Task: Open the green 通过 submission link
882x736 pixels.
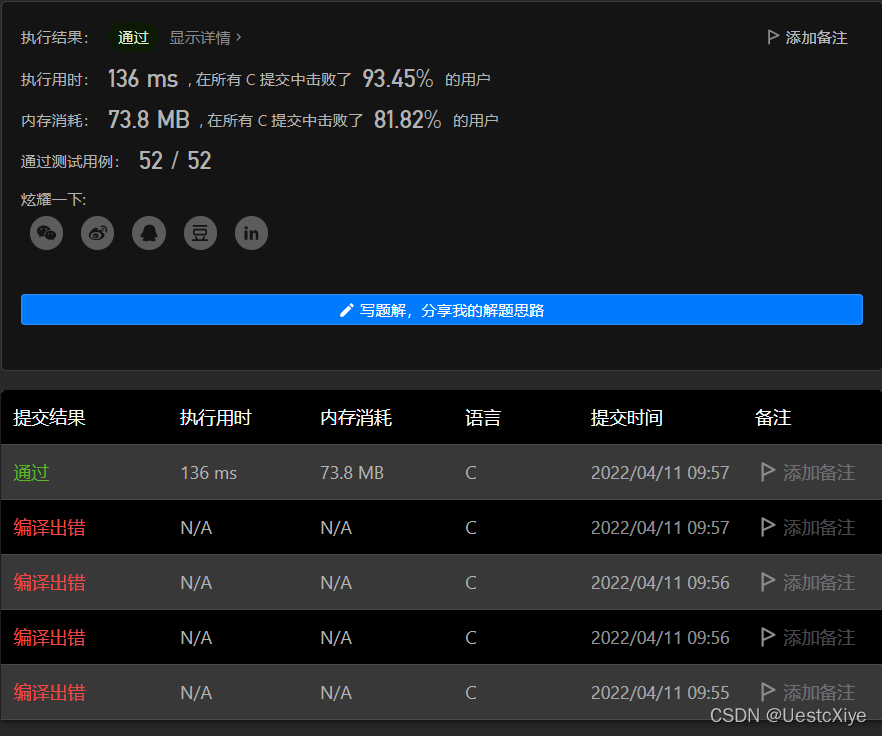Action: pos(32,473)
